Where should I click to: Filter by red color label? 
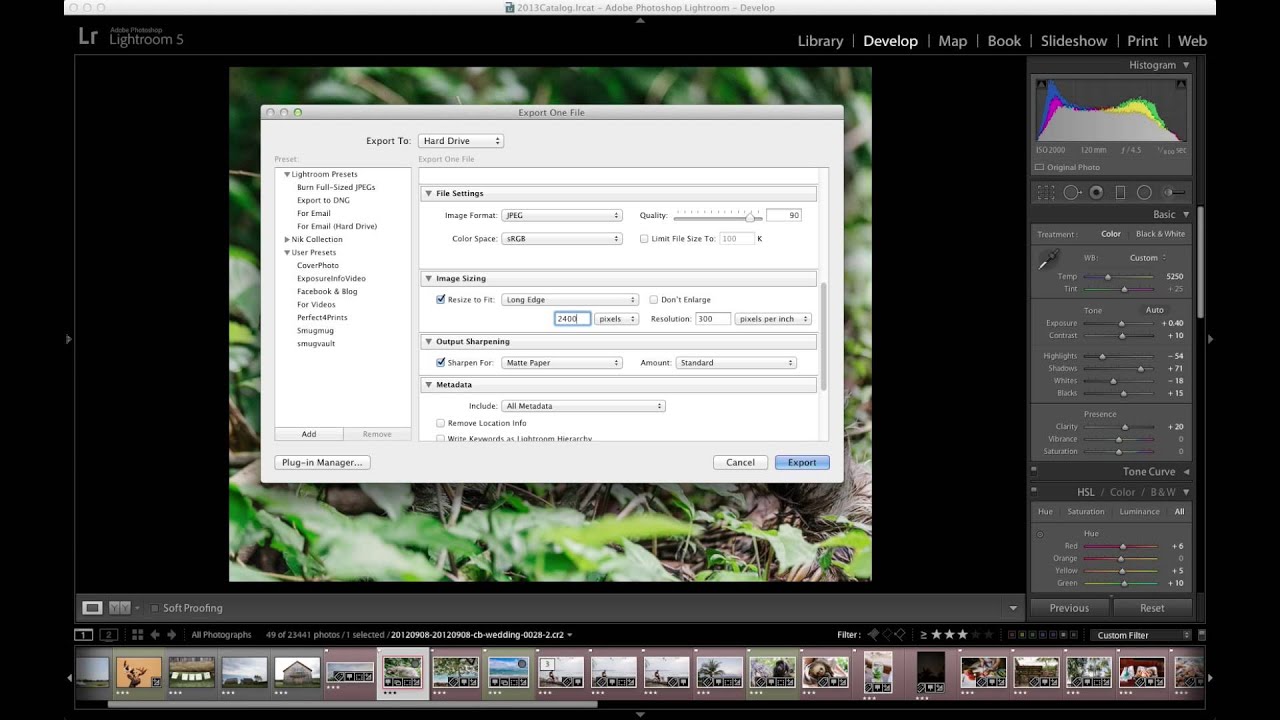pos(1012,635)
